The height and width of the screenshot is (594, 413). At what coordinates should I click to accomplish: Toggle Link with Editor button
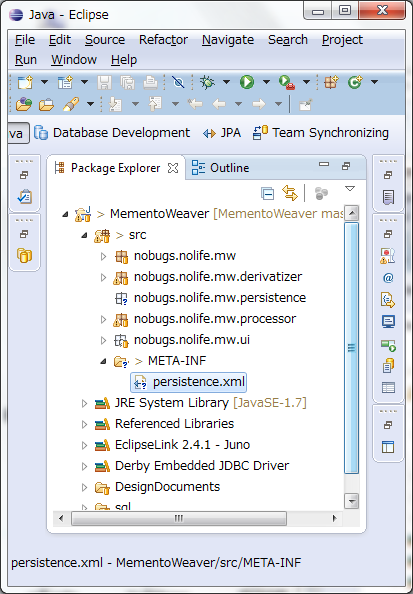(x=290, y=193)
